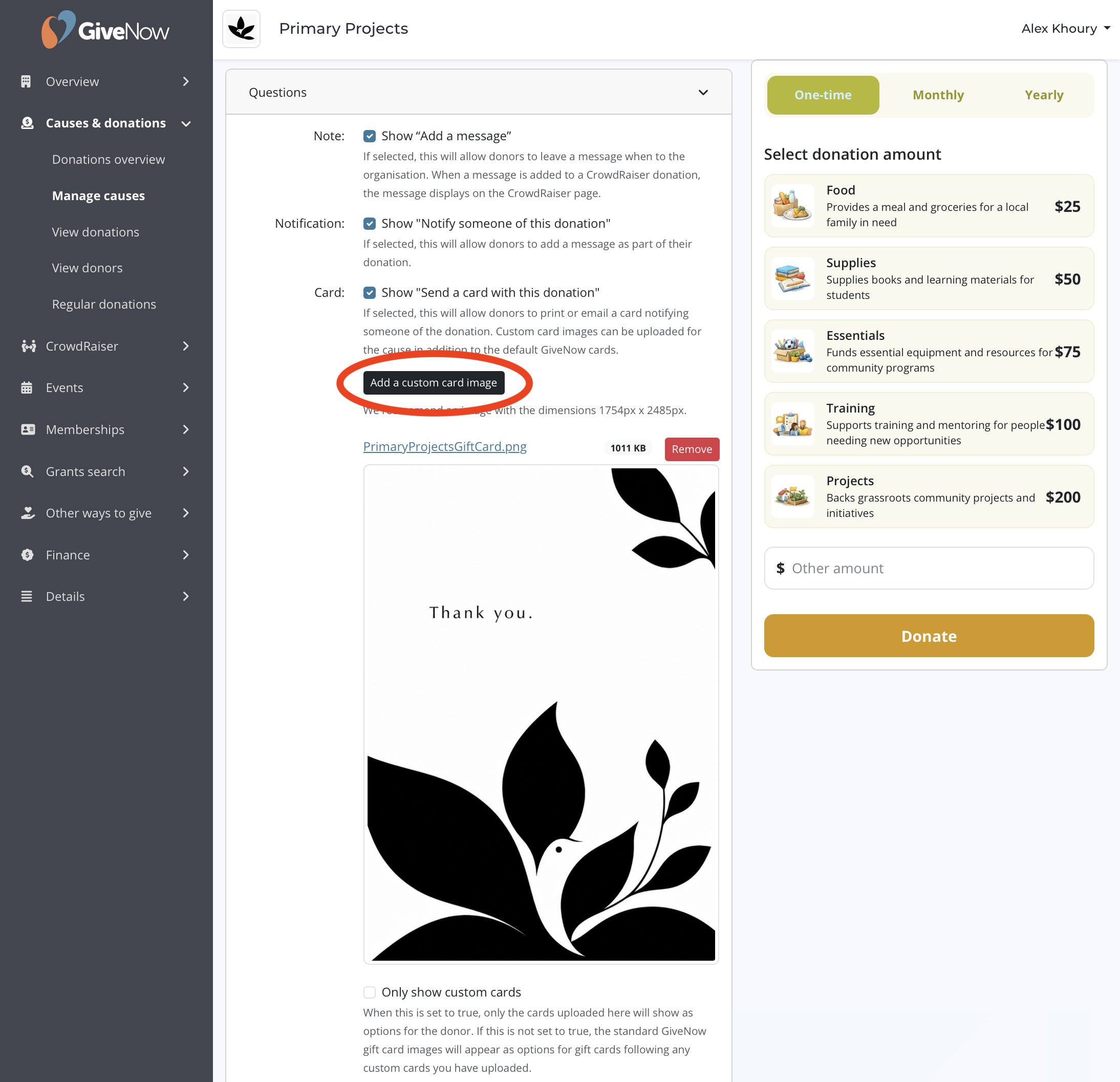Open View donors in sidebar
The width and height of the screenshot is (1120, 1082).
(88, 268)
